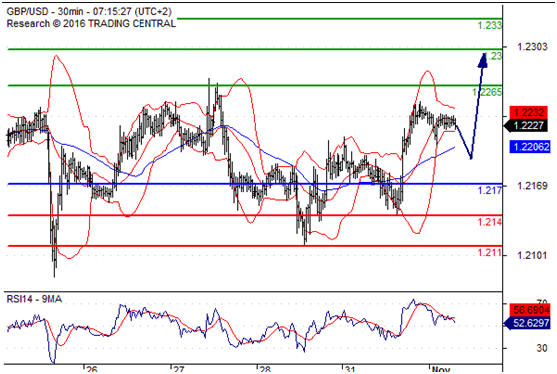Select the 28 date marker on time axis

(265, 370)
